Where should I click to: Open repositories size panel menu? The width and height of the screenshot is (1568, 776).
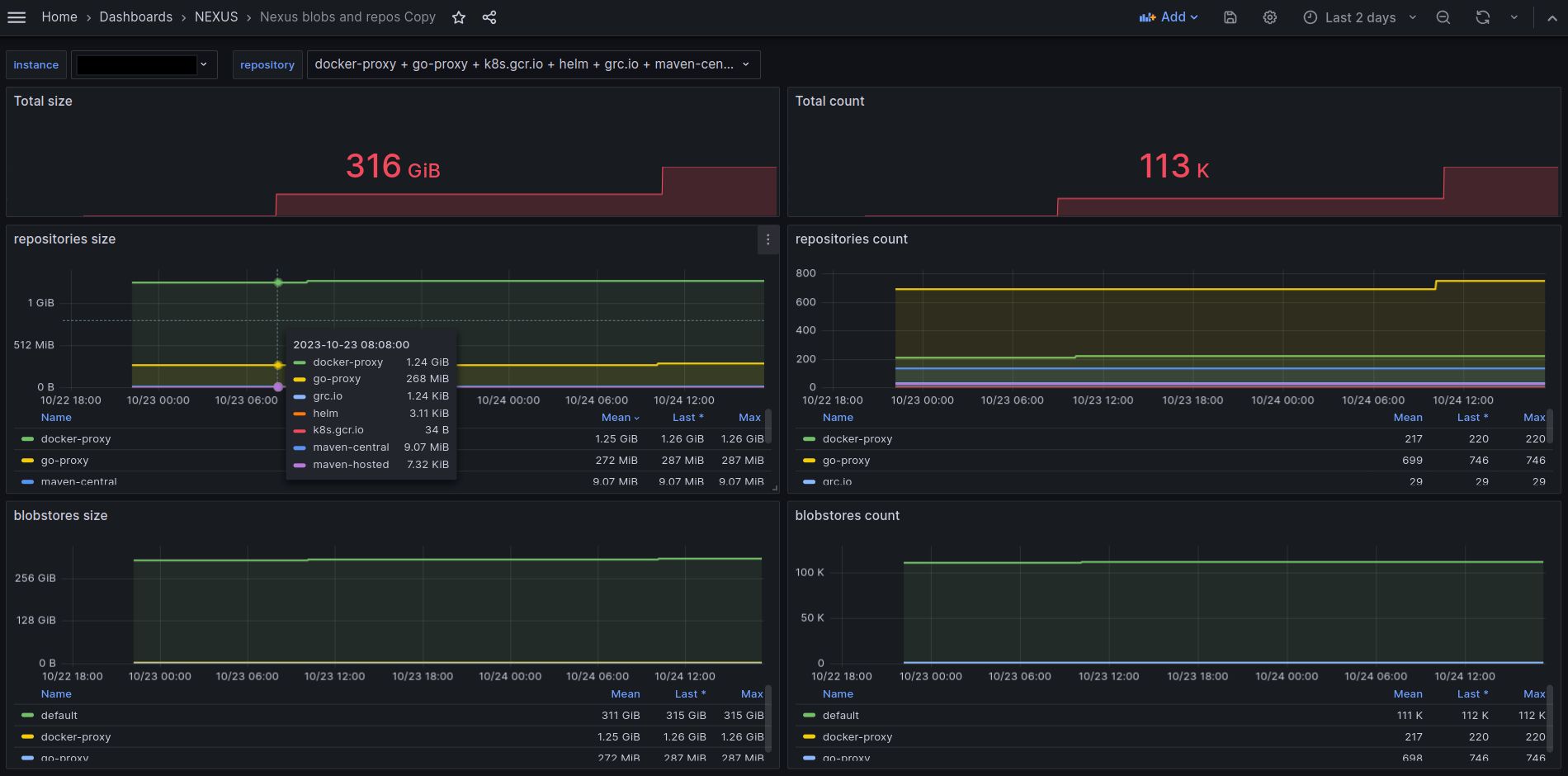[767, 239]
